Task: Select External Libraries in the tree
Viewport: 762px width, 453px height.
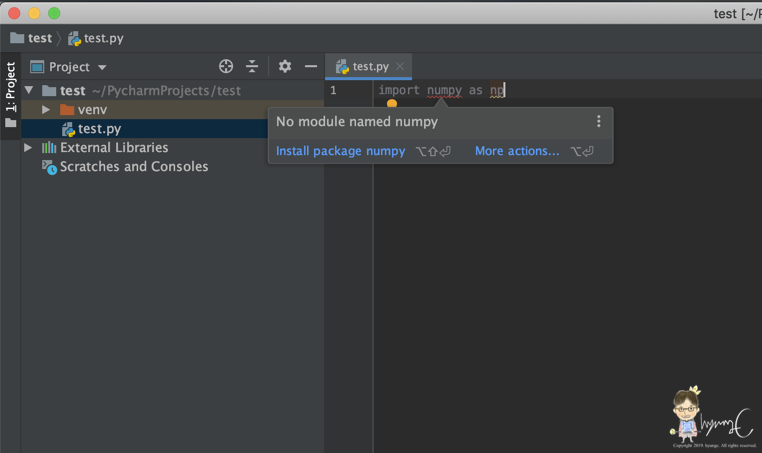Action: (114, 147)
